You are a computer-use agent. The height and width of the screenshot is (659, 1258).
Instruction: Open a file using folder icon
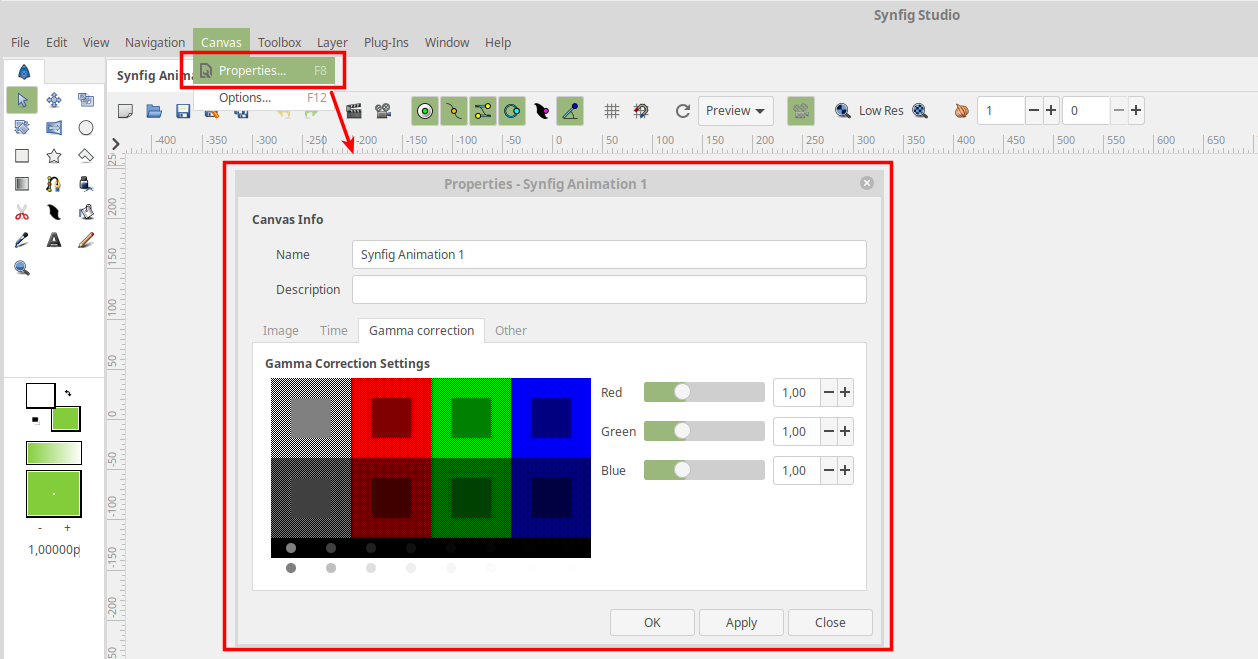click(154, 111)
